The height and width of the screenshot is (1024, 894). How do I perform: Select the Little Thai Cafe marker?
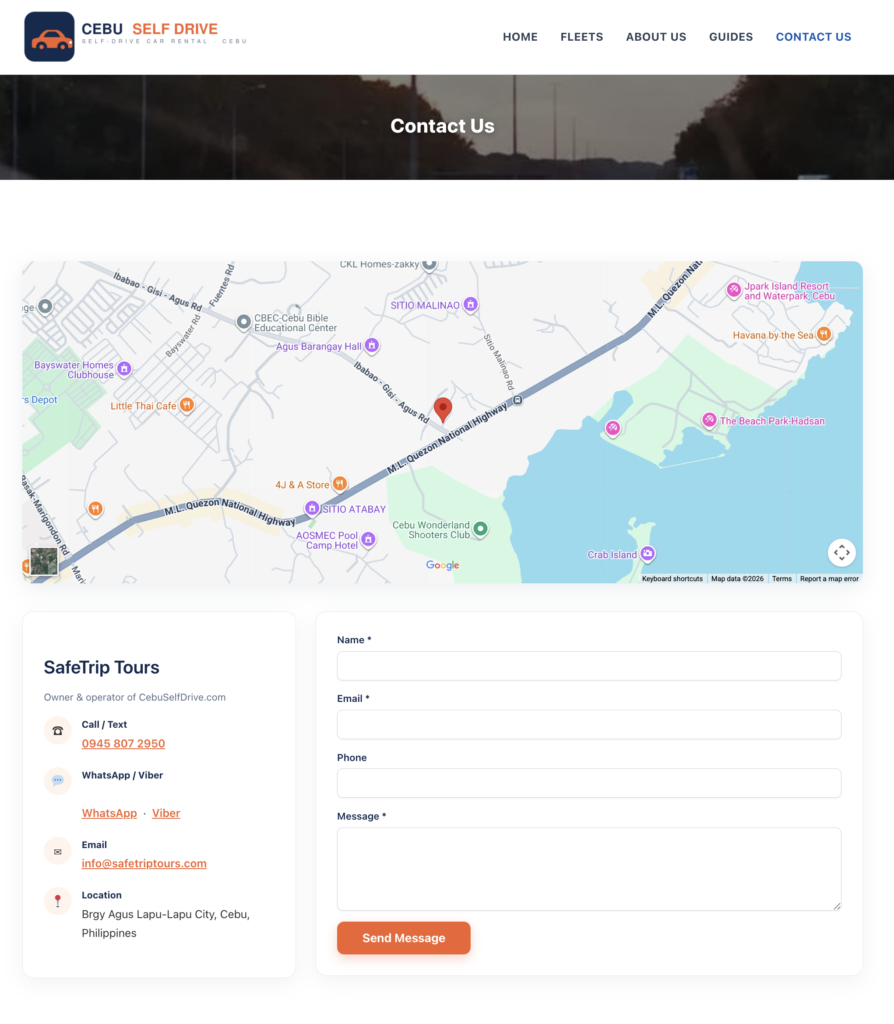tap(187, 405)
